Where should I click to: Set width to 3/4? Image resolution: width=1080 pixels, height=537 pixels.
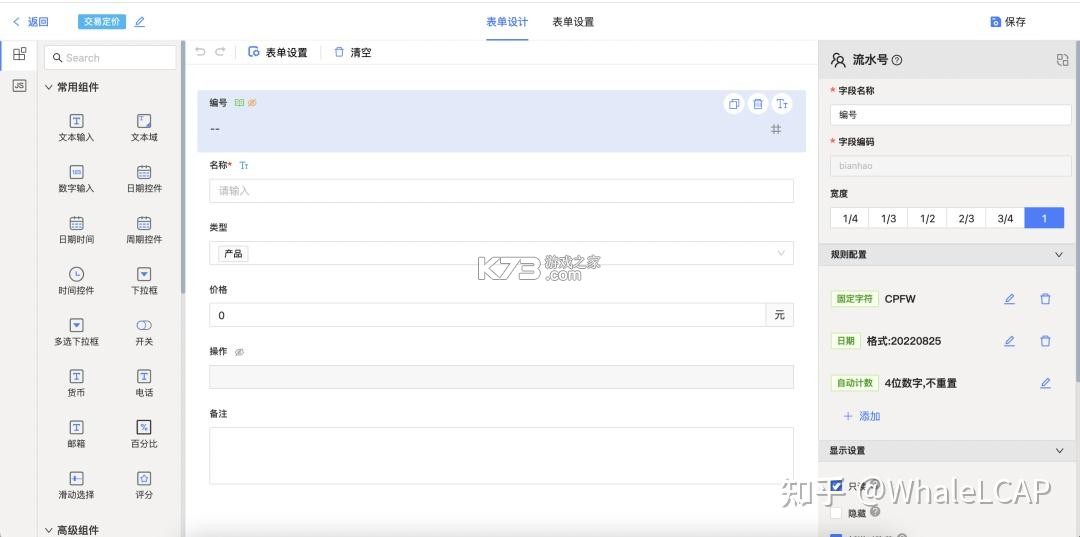1005,218
